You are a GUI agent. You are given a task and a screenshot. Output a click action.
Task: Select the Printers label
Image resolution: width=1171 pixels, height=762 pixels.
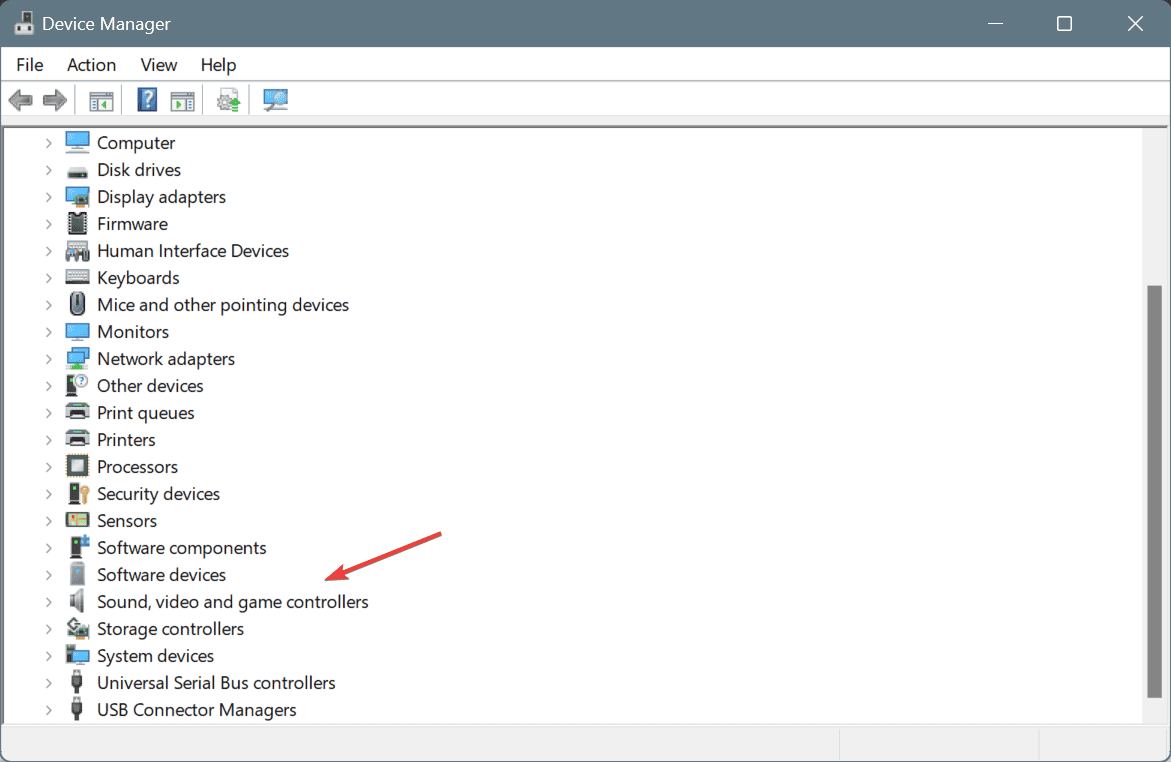pyautogui.click(x=126, y=440)
